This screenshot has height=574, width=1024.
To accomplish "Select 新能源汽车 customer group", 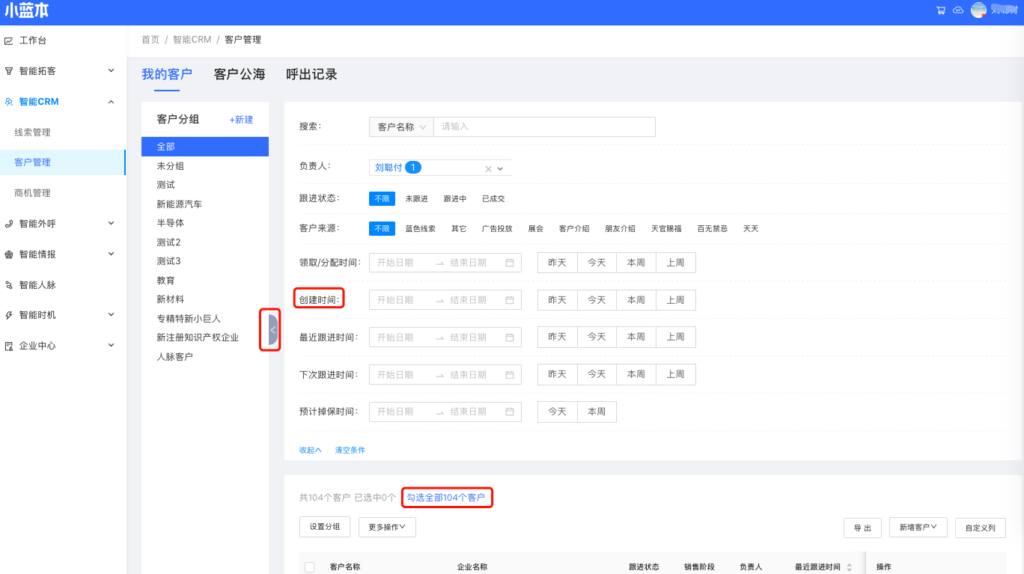I will (179, 204).
